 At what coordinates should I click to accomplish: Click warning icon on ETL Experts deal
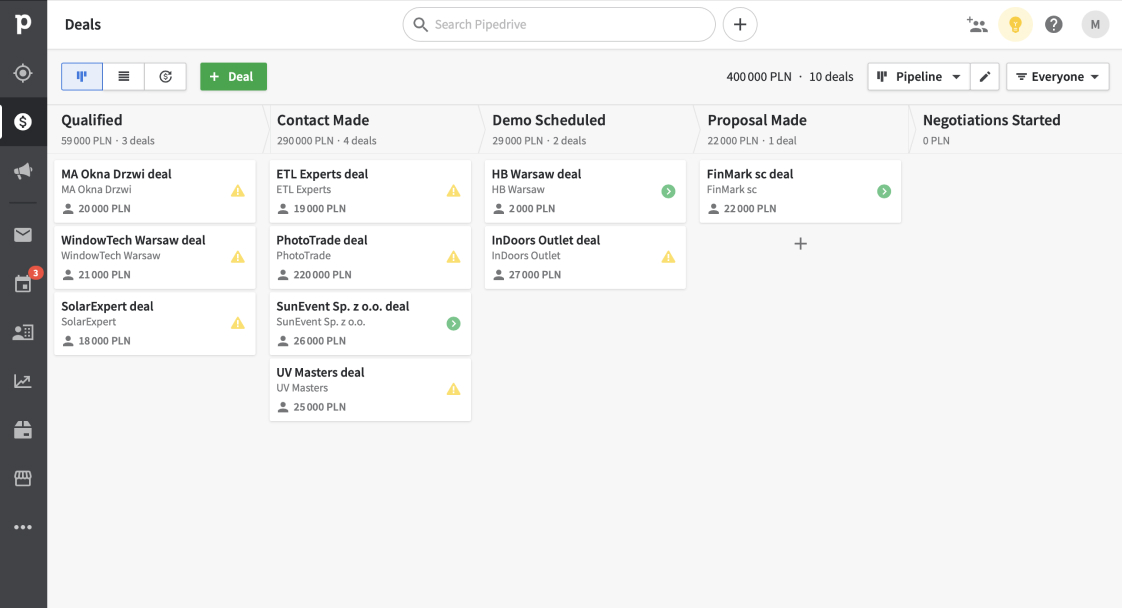pyautogui.click(x=454, y=191)
